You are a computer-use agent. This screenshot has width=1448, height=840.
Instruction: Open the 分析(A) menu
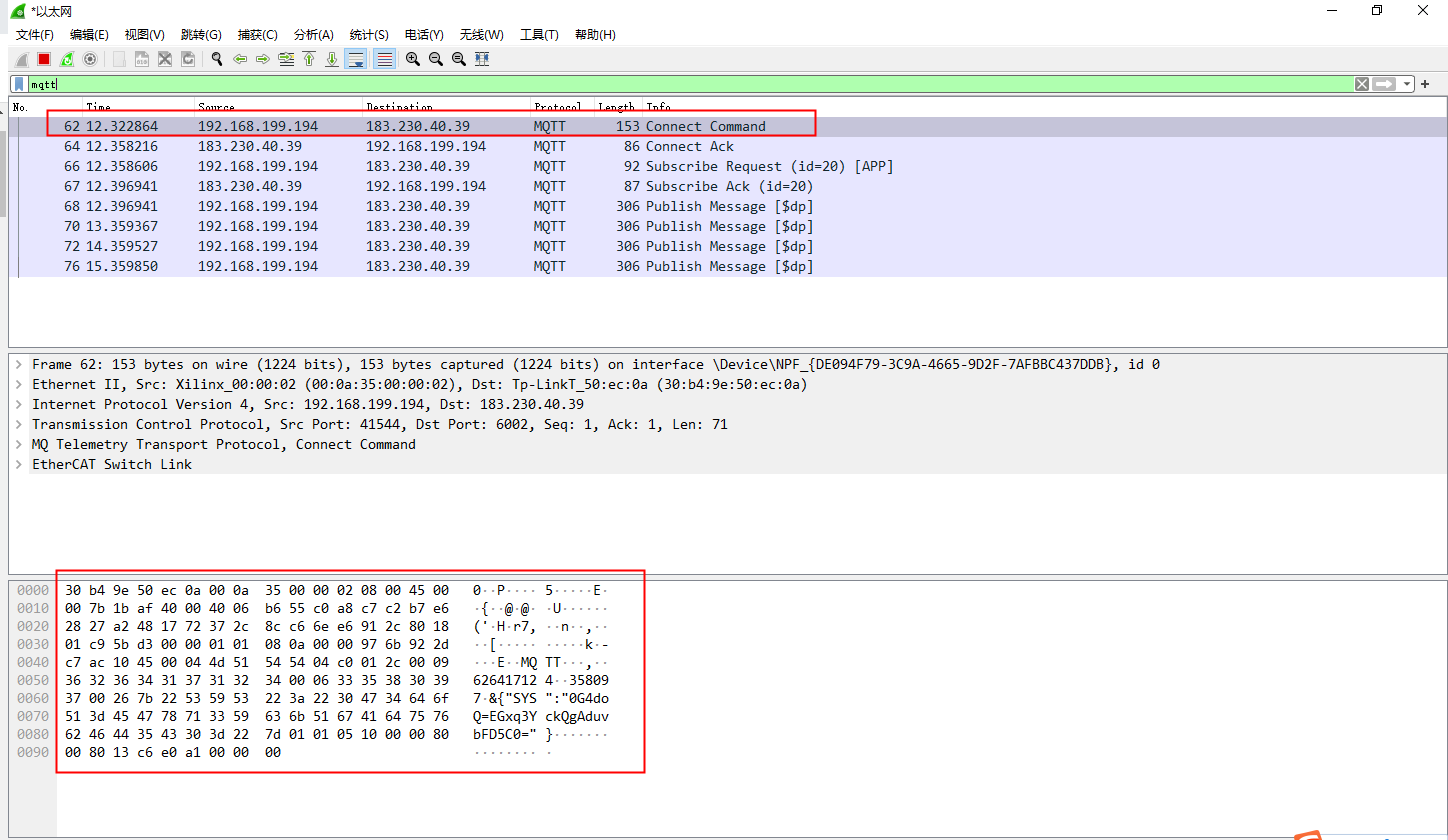[313, 35]
